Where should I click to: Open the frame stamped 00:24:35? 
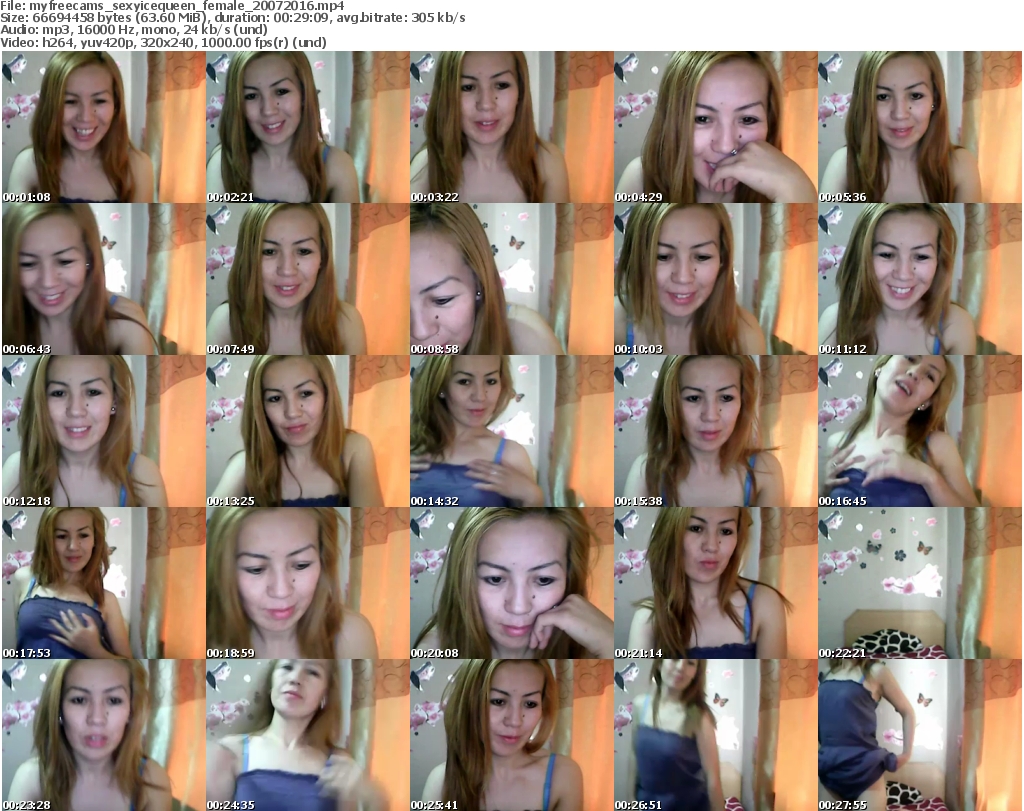click(x=308, y=735)
